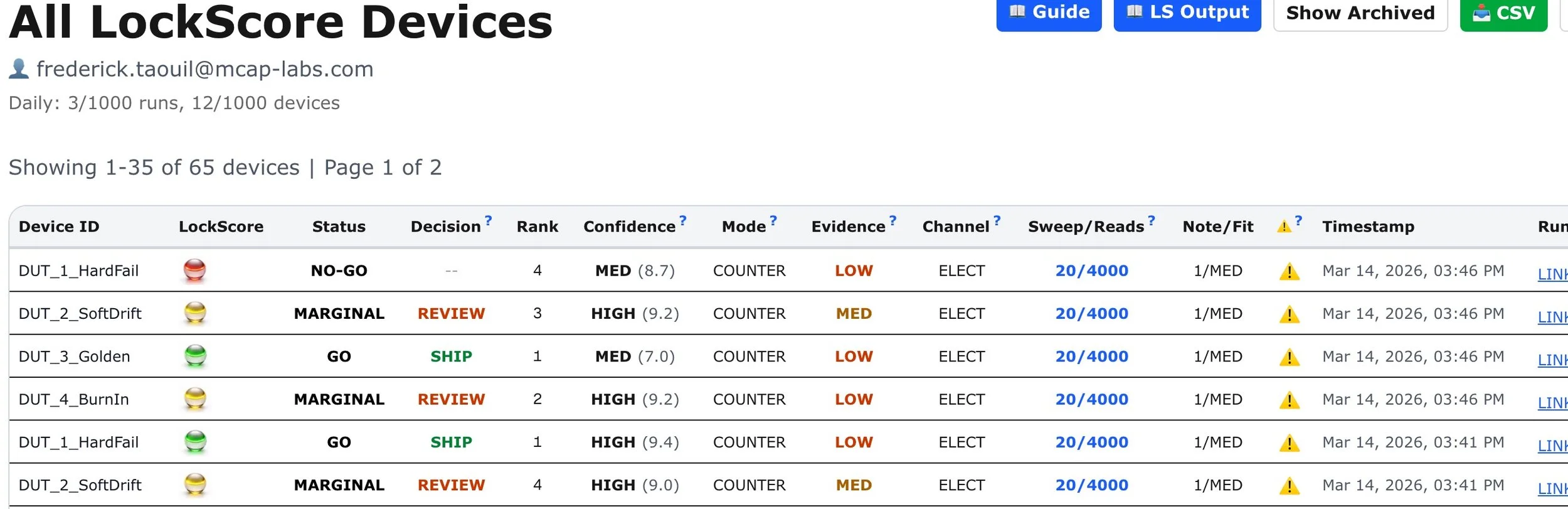The height and width of the screenshot is (509, 1568).
Task: Click the user profile icon beside the email
Action: 19,68
